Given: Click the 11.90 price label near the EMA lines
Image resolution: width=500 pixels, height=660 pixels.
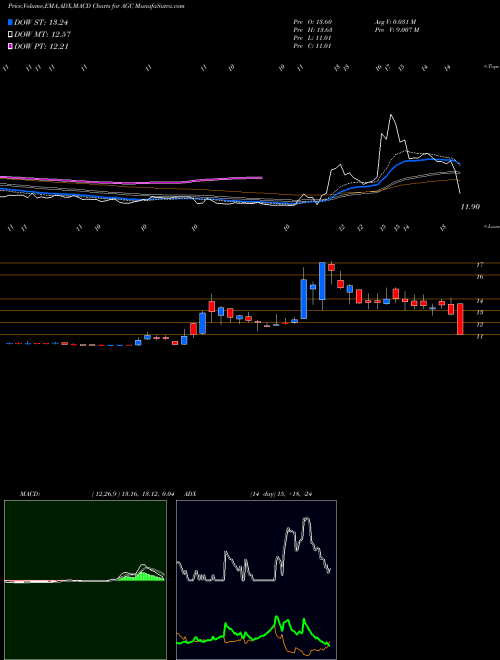Looking at the screenshot, I should tap(470, 207).
